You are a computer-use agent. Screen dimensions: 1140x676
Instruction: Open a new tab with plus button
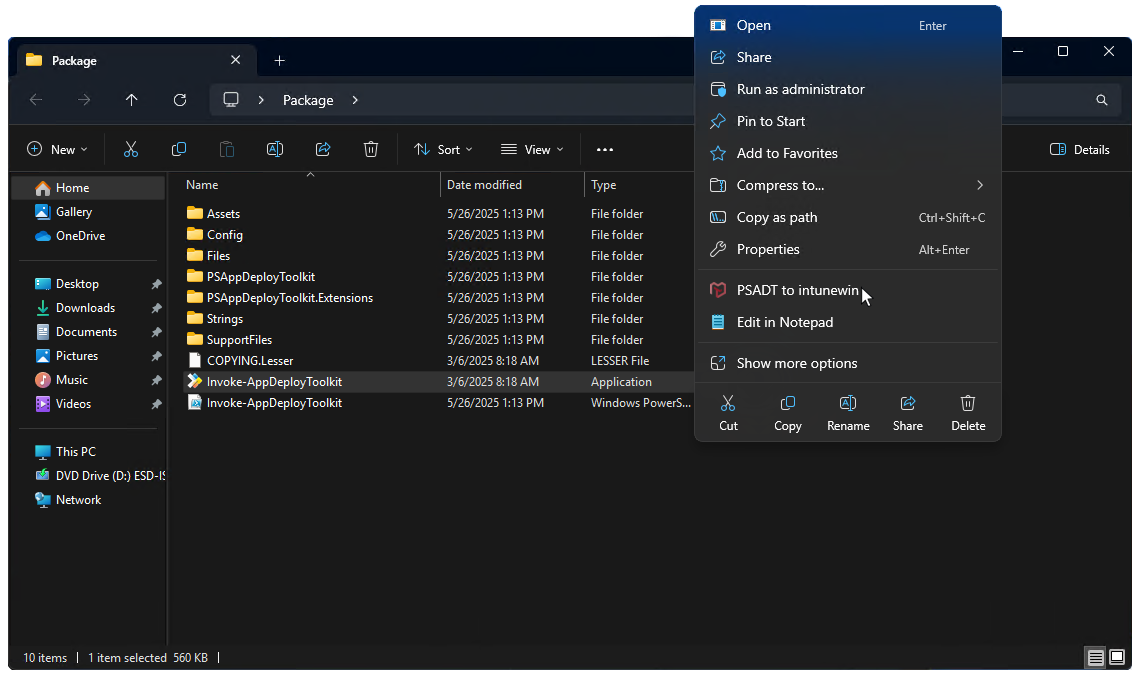pos(279,60)
